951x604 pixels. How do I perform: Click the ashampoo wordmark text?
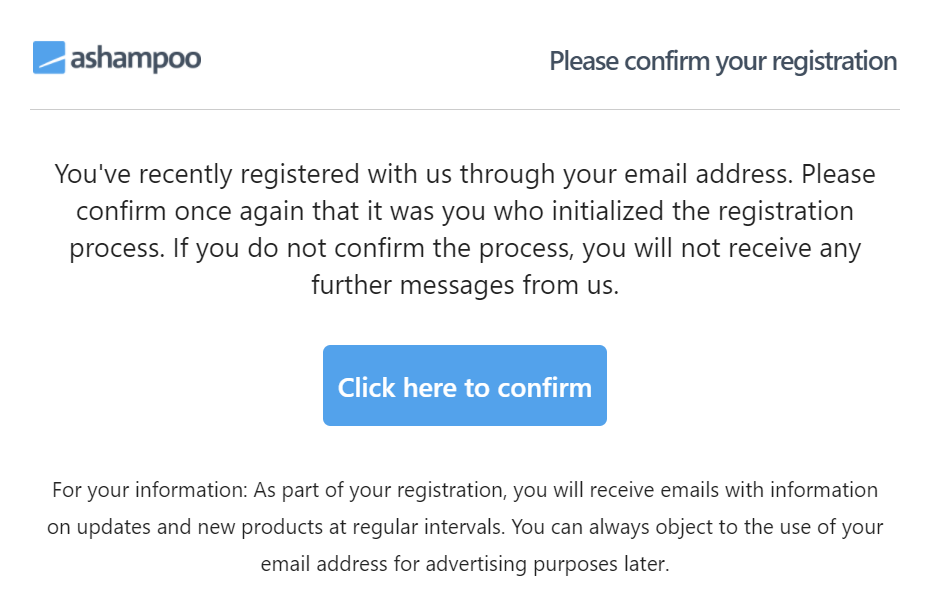coord(136,59)
